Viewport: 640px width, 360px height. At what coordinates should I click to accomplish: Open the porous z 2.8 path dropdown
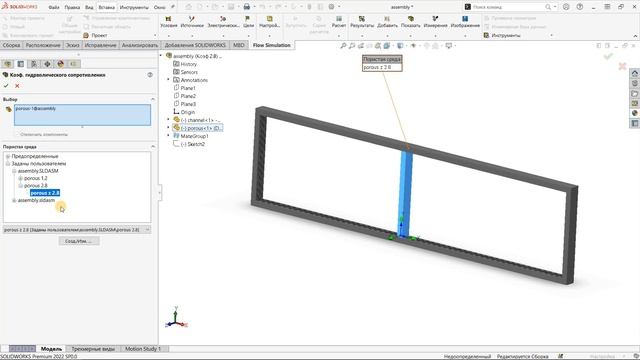(x=147, y=230)
